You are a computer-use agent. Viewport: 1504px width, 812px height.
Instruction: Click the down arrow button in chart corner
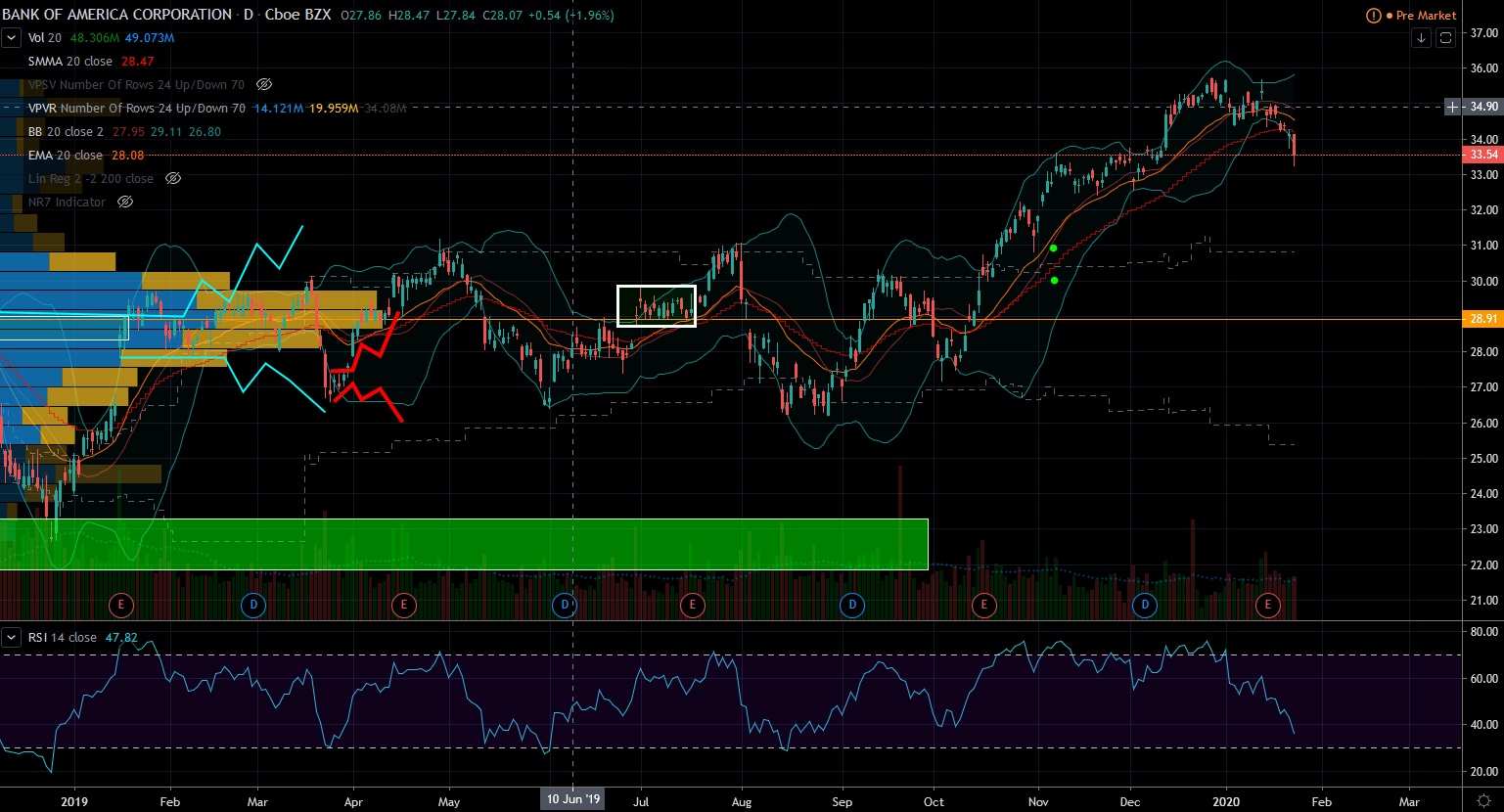point(1421,38)
